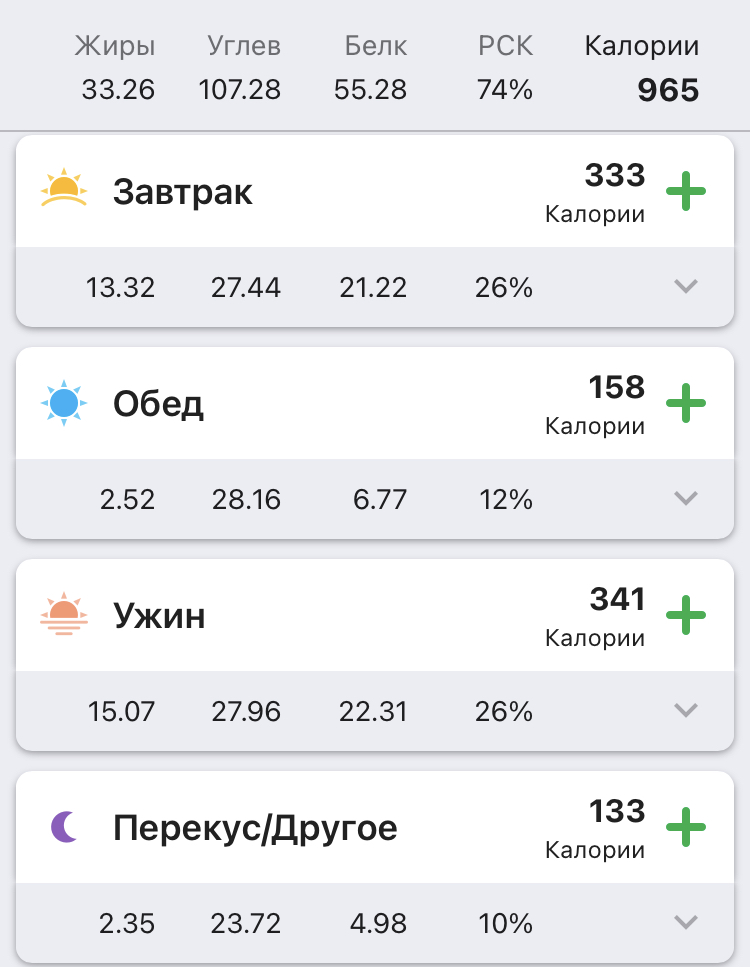Select the Ужин meal heading
This screenshot has height=967, width=750.
pos(159,615)
